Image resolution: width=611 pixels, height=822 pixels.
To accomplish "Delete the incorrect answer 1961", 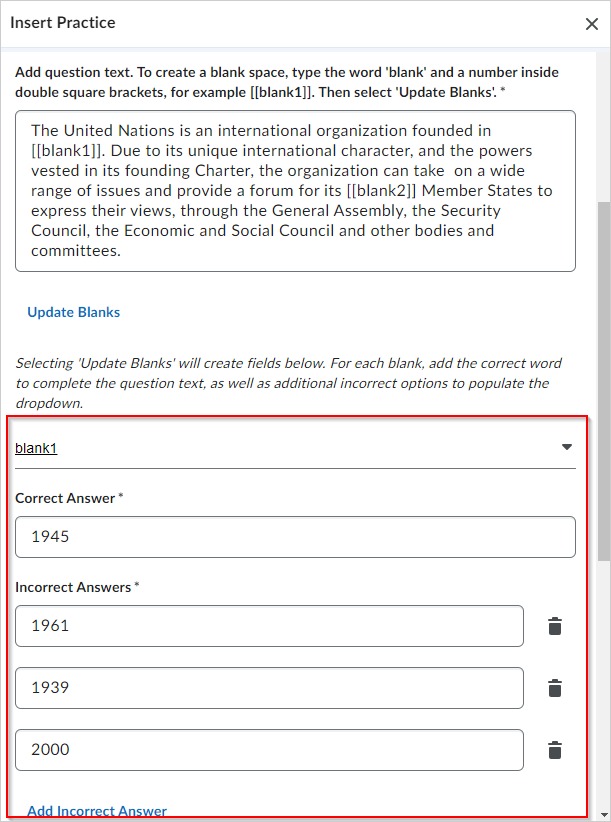I will point(555,626).
